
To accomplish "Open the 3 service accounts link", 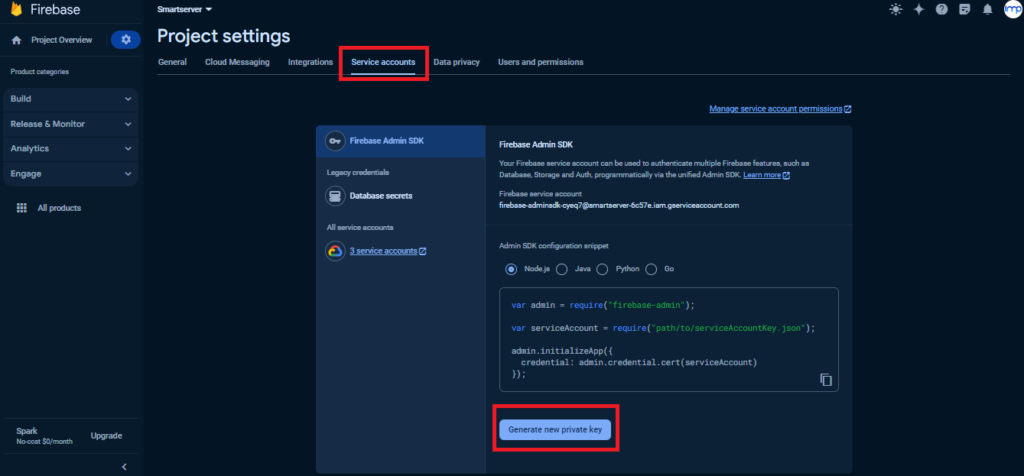I will click(388, 251).
